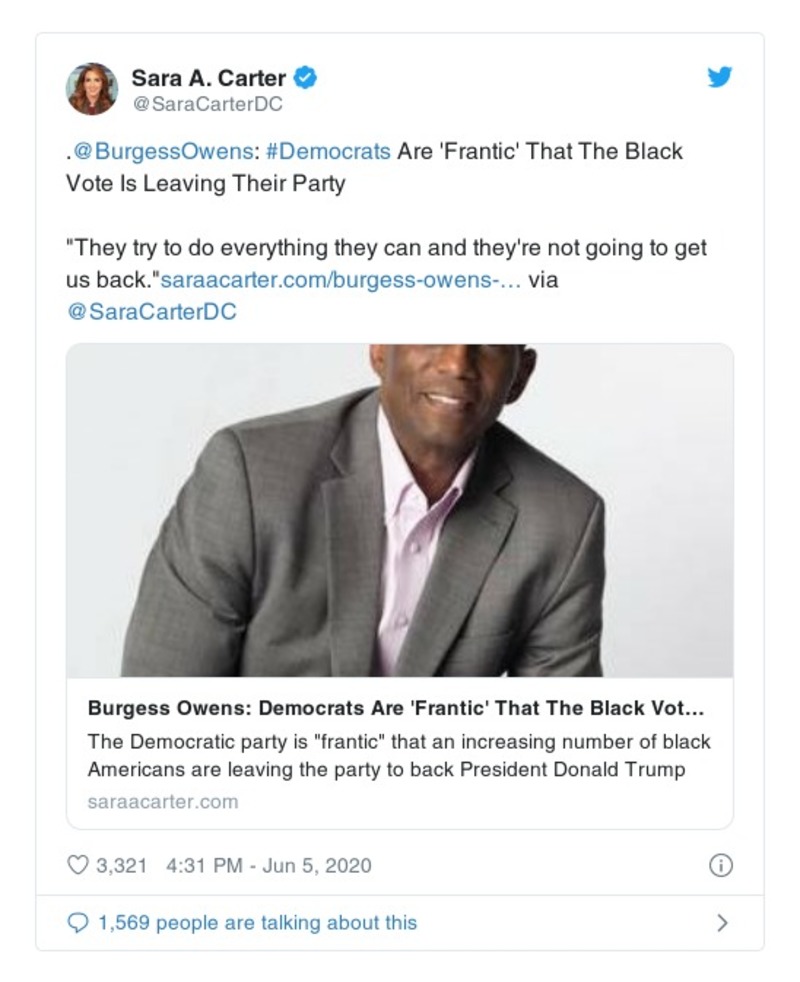
Task: Click the blue reply speech bubble icon
Action: coord(77,922)
